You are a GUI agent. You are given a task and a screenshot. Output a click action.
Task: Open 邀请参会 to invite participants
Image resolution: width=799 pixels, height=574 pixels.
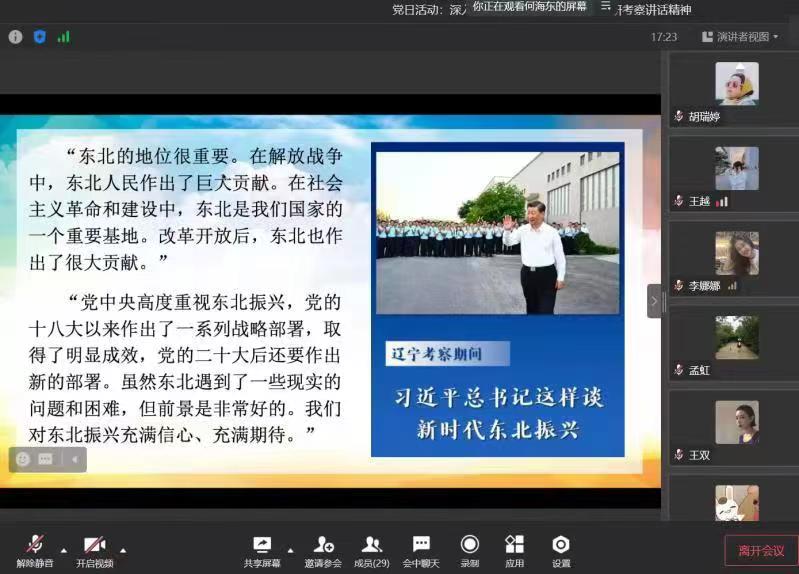tap(323, 550)
